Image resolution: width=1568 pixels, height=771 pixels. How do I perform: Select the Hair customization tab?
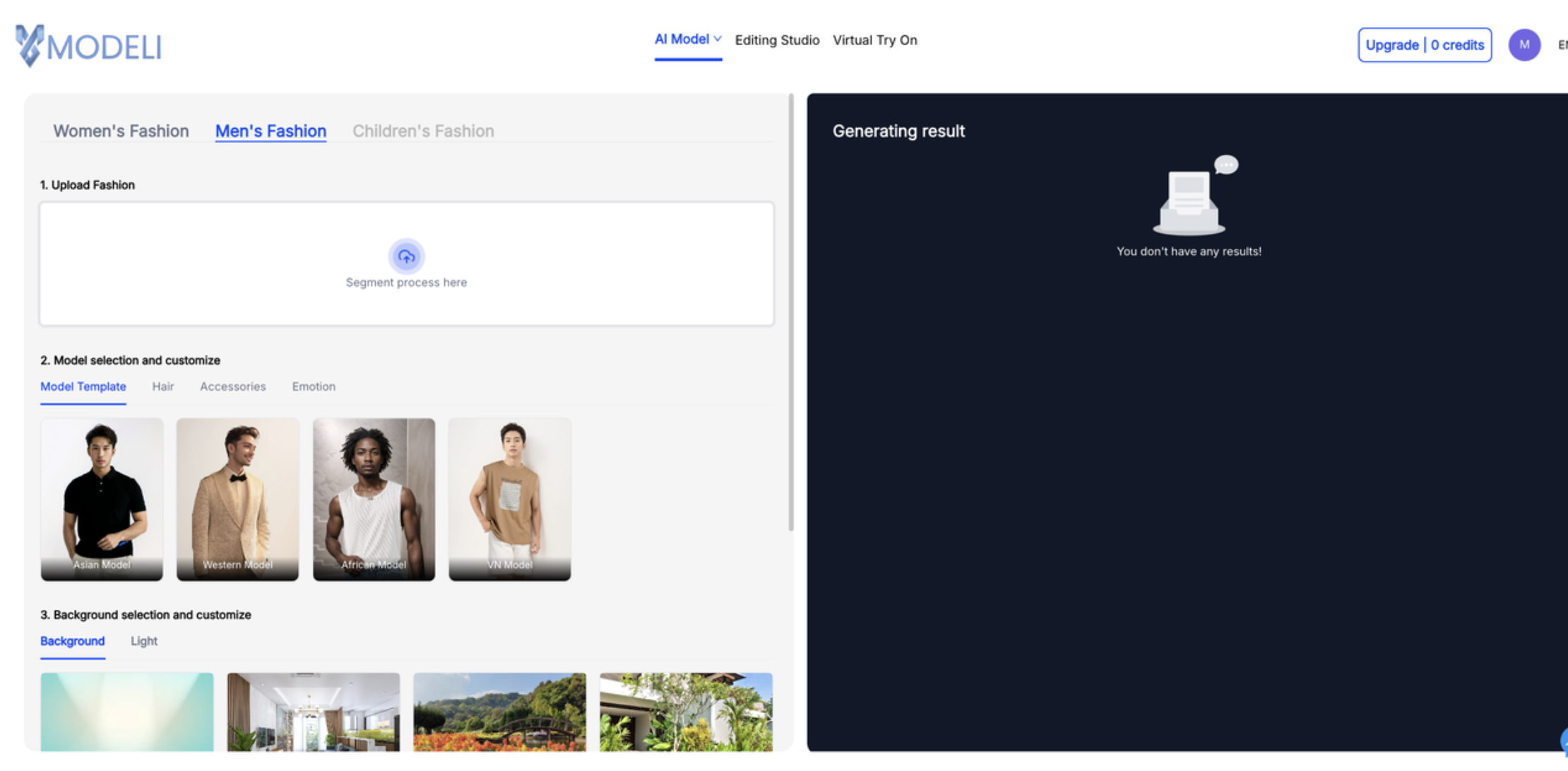(x=163, y=387)
